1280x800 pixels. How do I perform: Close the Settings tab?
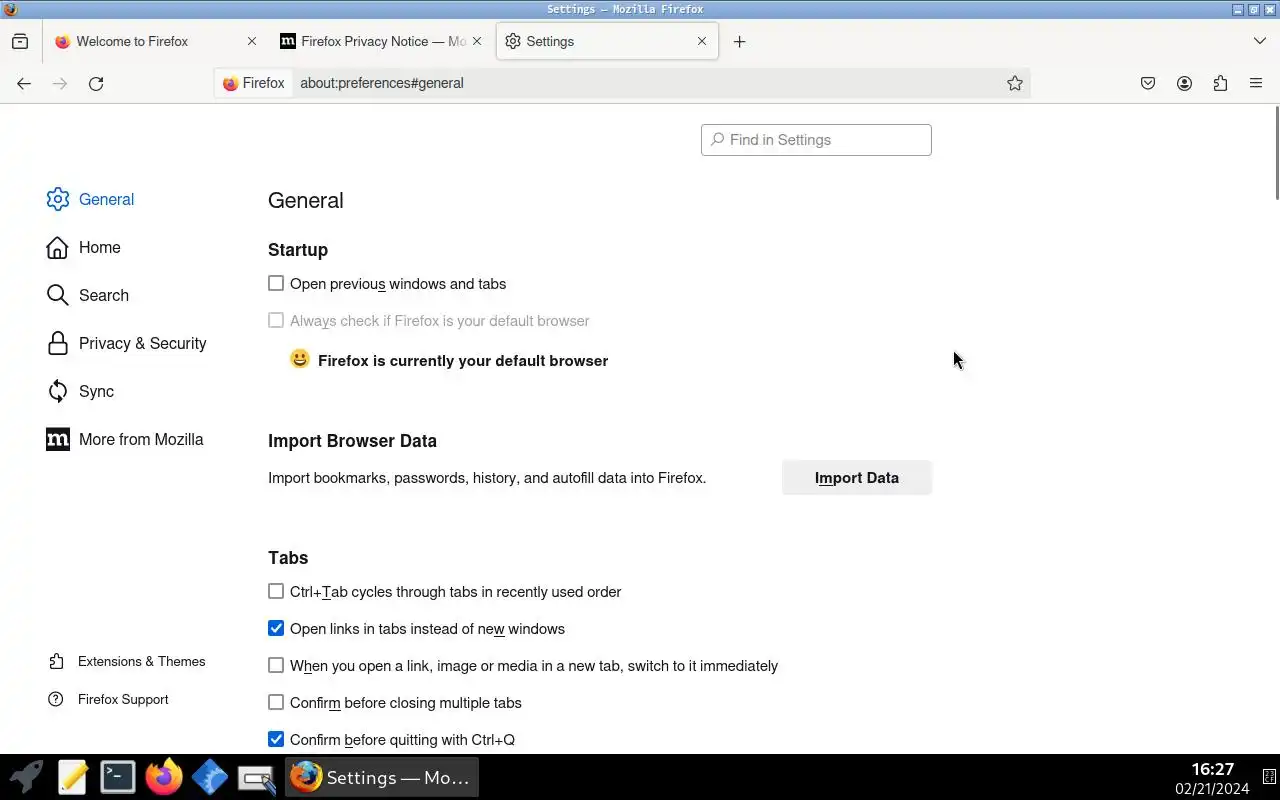[x=702, y=41]
